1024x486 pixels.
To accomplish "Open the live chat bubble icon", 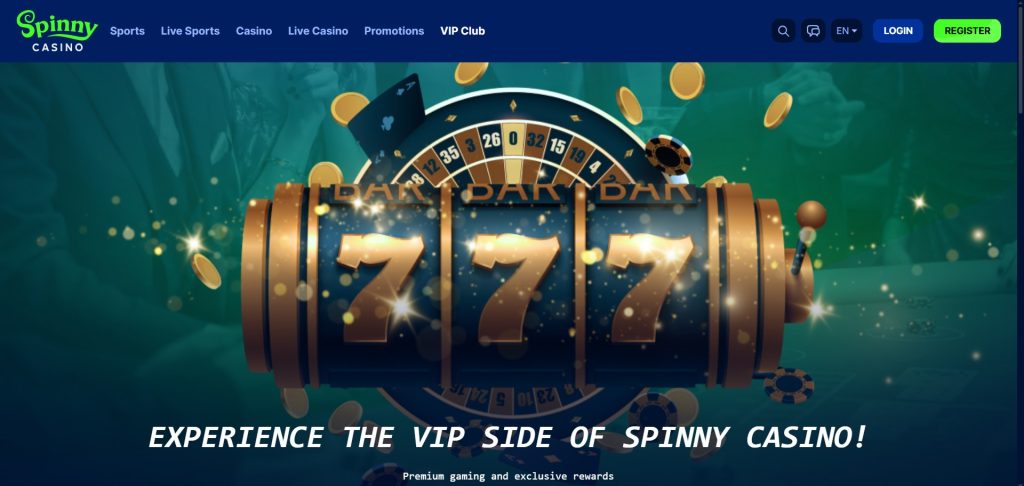I will 813,31.
